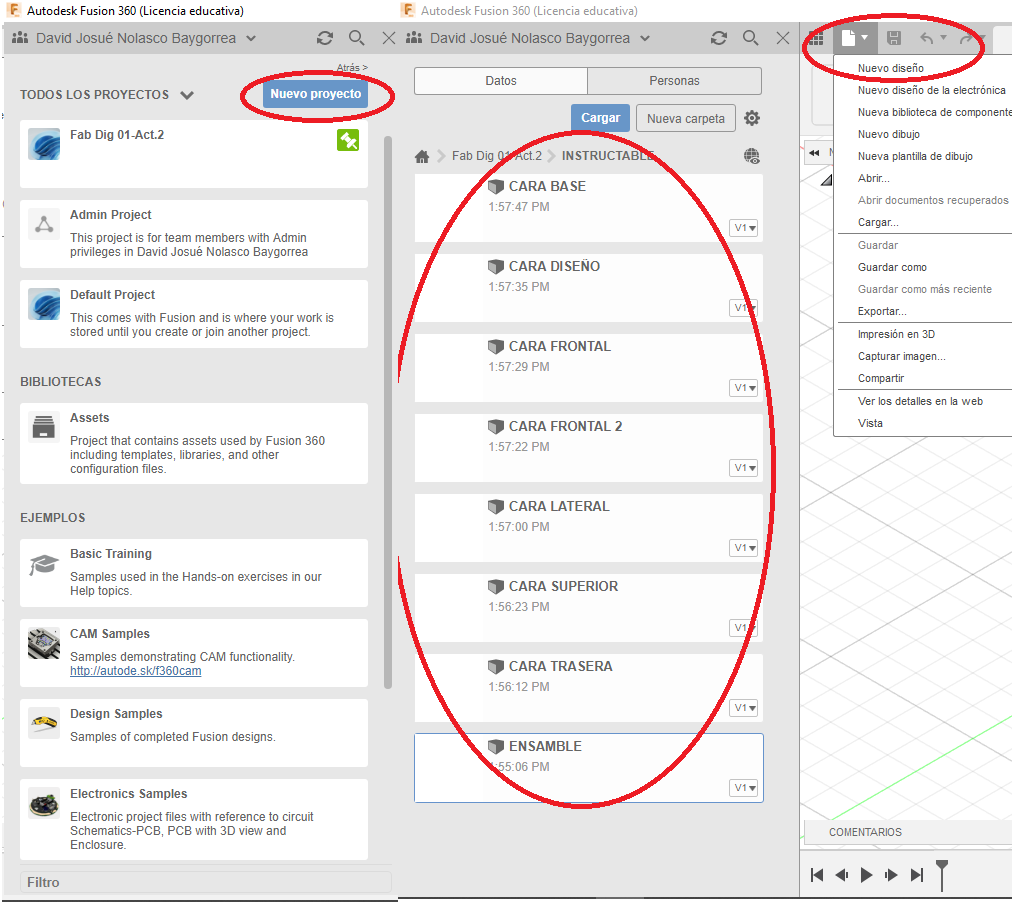Click the Save floppy disk icon
Viewport: 1012px width, 902px height.
(894, 38)
